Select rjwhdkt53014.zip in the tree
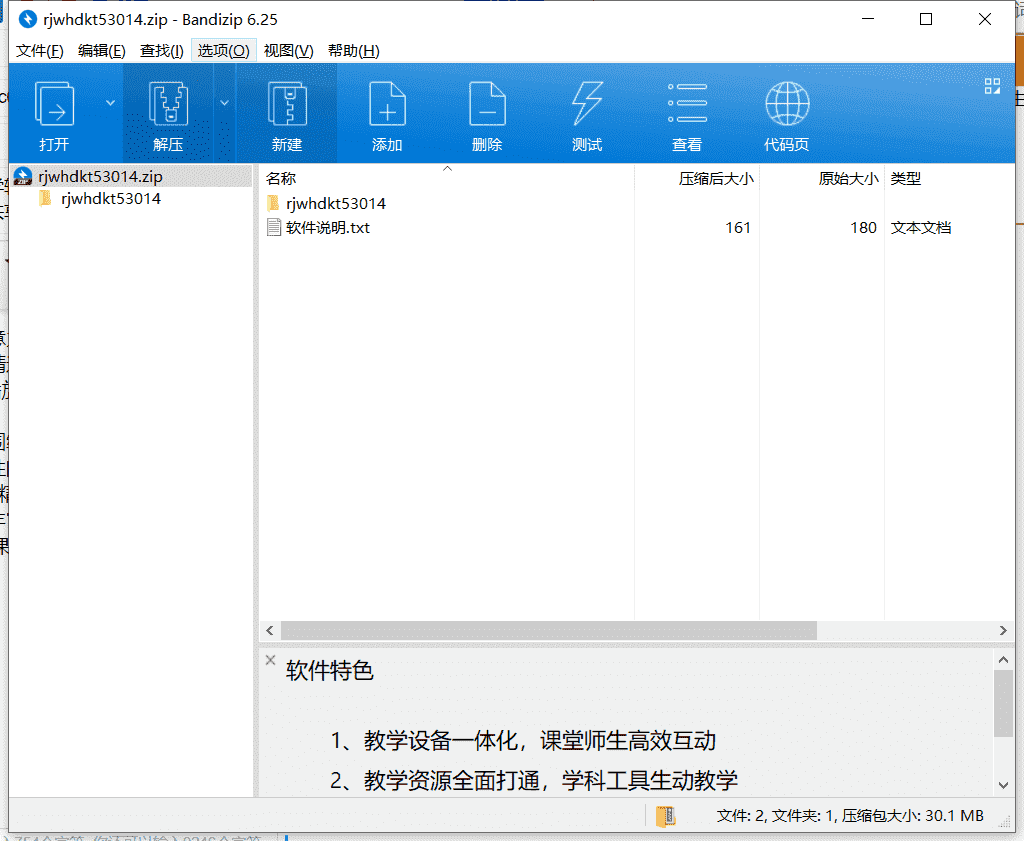 [x=100, y=176]
